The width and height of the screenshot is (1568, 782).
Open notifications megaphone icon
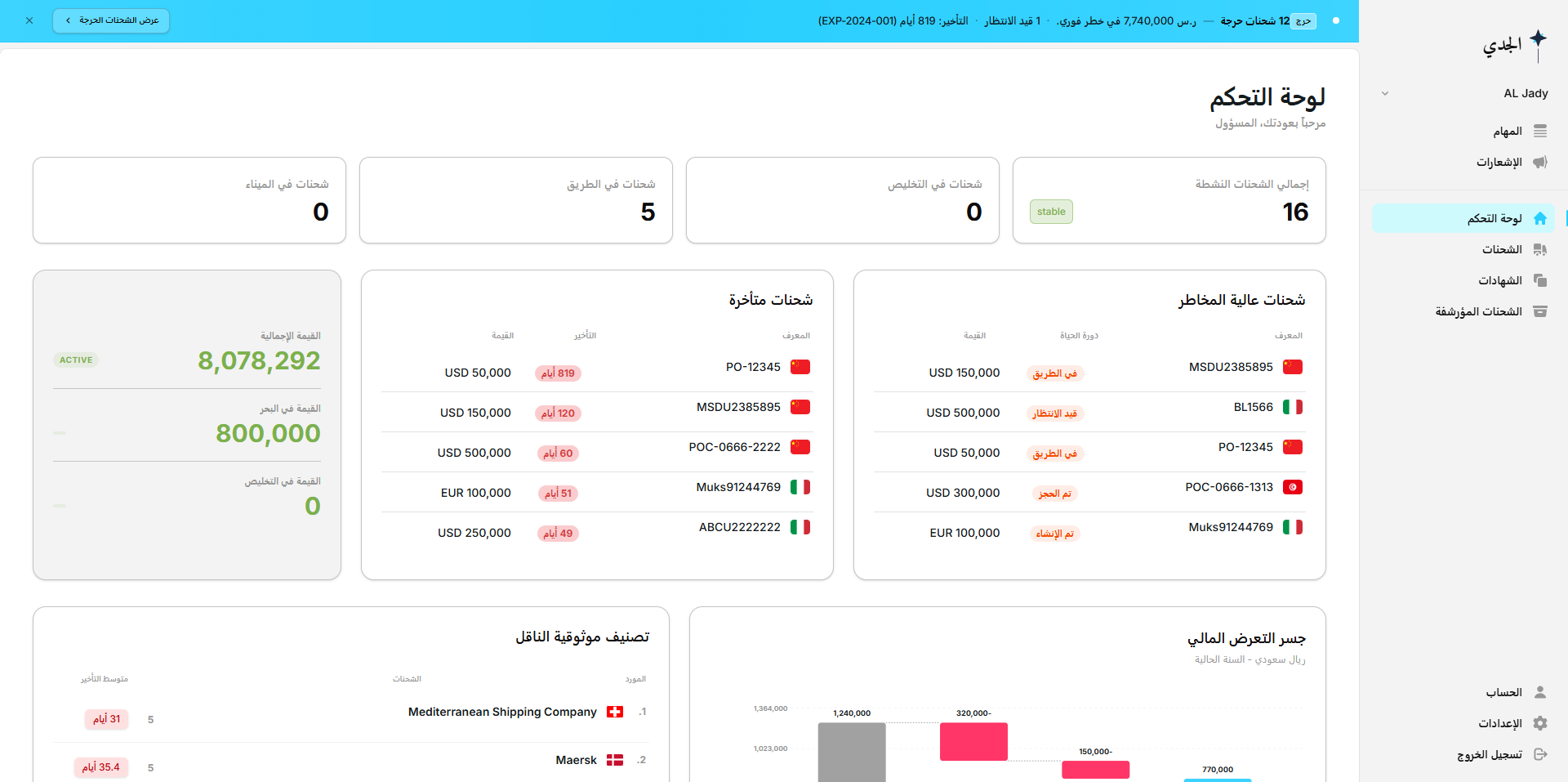(1540, 163)
